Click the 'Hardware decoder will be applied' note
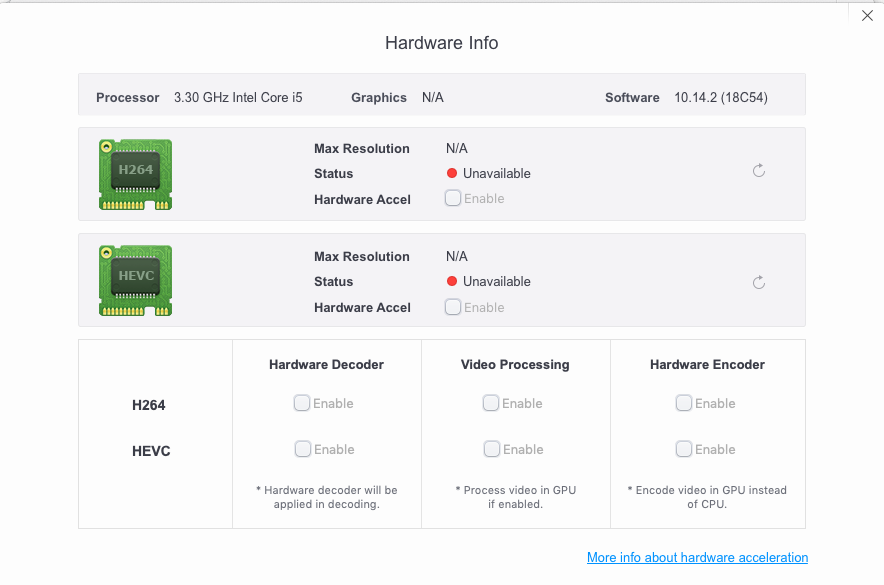This screenshot has height=585, width=884. coord(326,497)
